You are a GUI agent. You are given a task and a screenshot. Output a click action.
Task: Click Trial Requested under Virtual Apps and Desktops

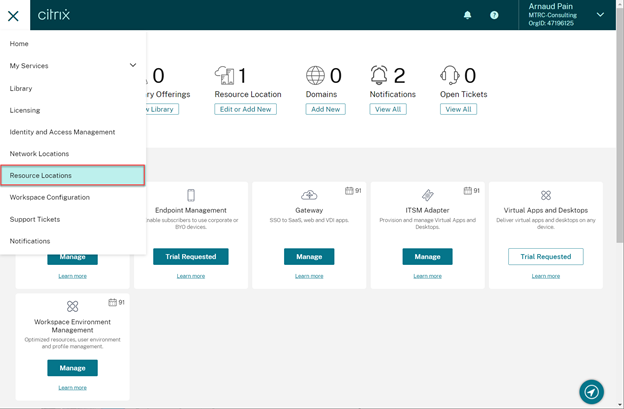545,257
